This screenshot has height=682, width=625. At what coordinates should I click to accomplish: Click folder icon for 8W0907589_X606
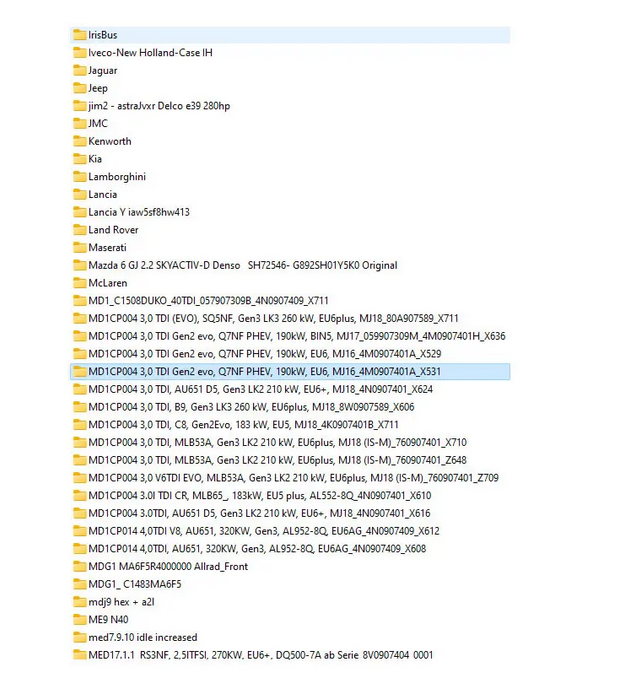[80, 407]
